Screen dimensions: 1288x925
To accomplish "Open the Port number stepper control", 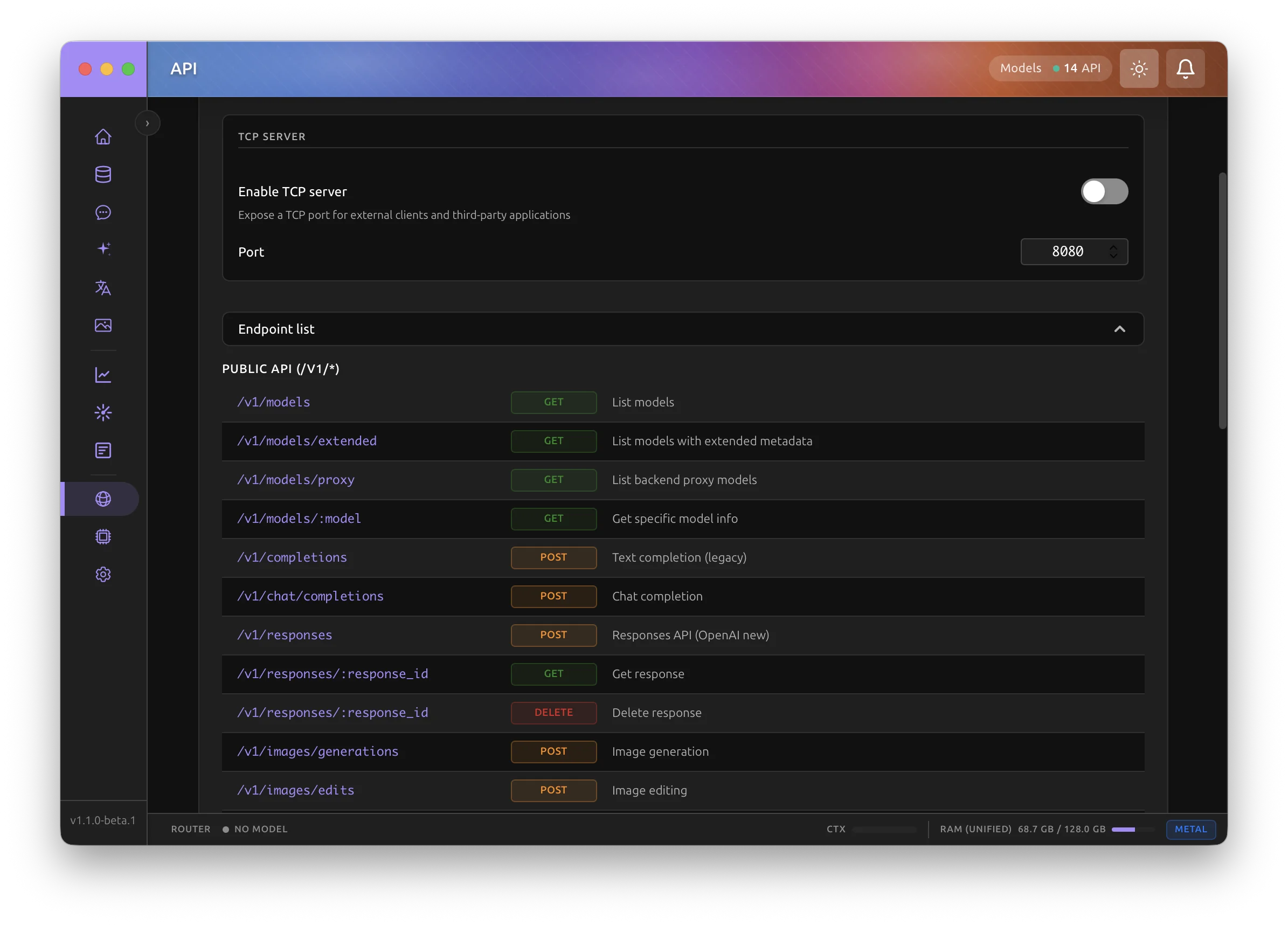I will point(1113,251).
